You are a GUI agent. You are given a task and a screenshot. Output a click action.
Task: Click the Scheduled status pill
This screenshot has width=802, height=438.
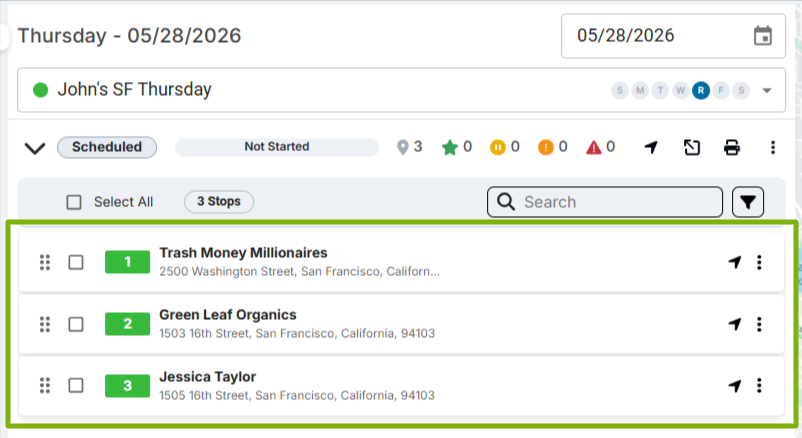coord(107,147)
